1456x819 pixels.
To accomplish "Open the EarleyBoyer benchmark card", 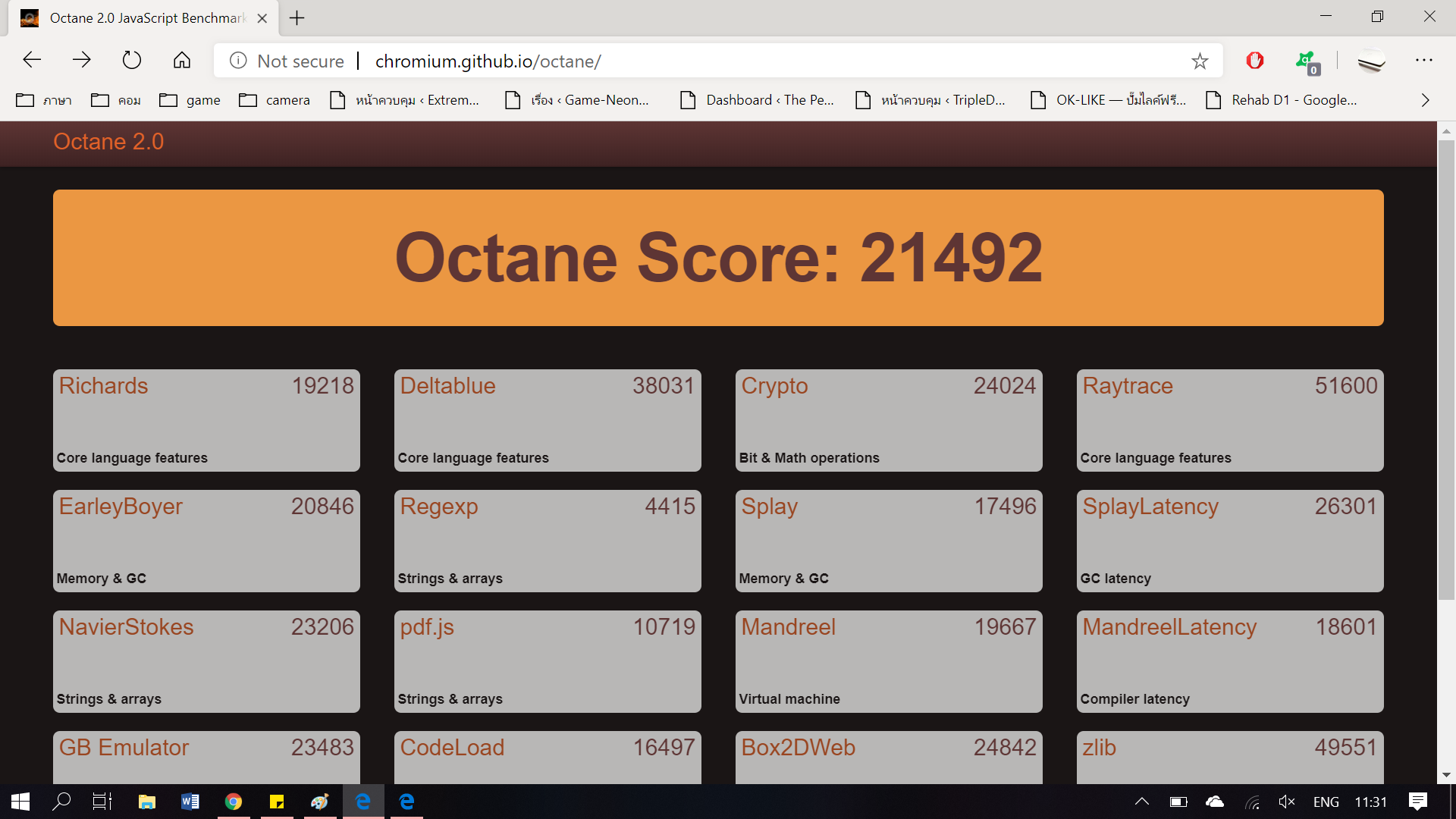I will pos(206,541).
